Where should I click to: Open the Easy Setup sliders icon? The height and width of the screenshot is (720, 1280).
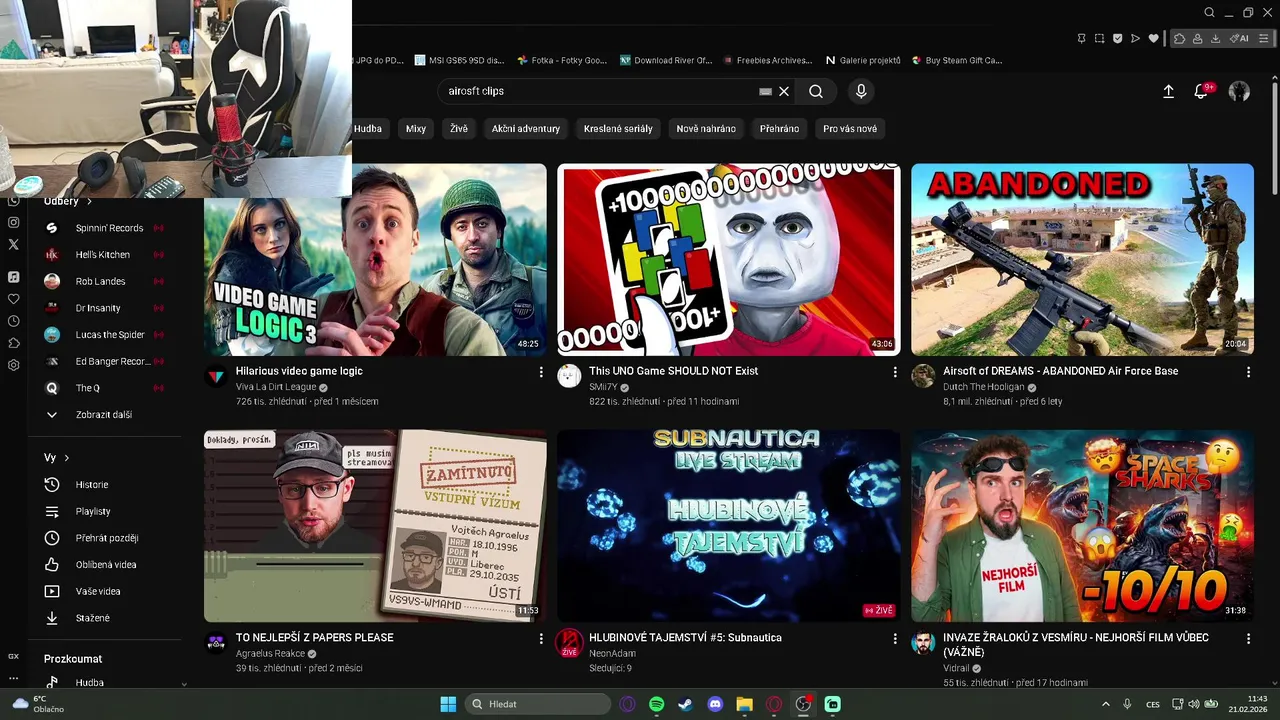[1265, 38]
